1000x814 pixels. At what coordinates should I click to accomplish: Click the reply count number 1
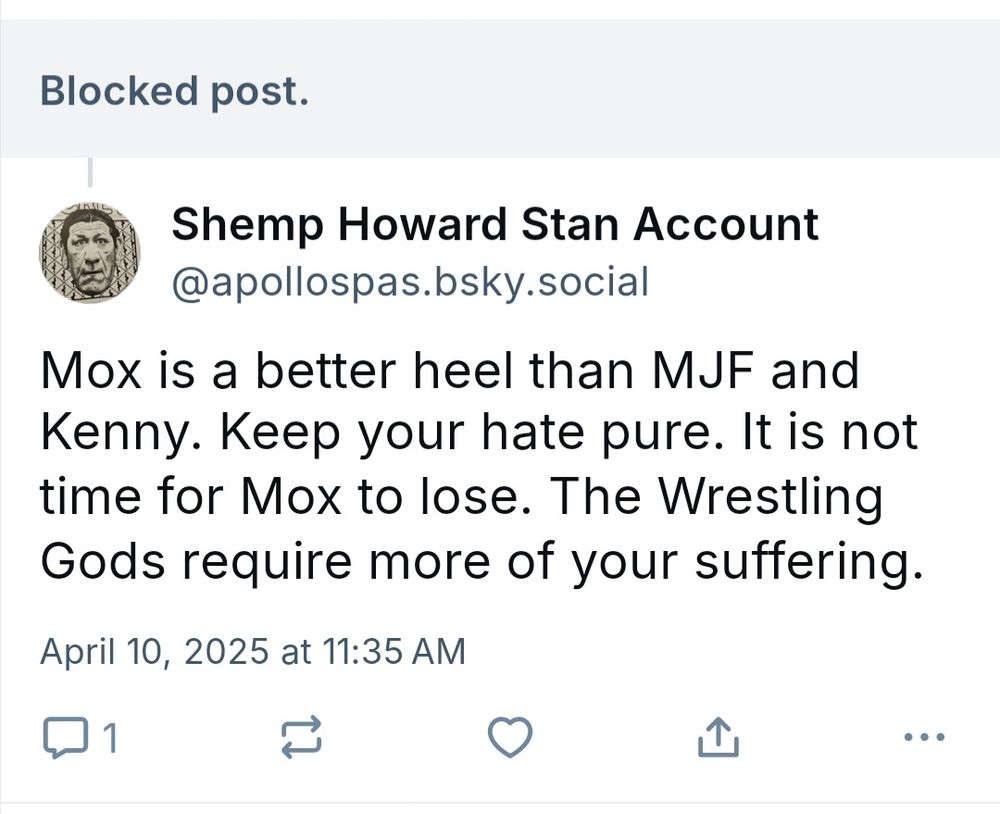110,740
